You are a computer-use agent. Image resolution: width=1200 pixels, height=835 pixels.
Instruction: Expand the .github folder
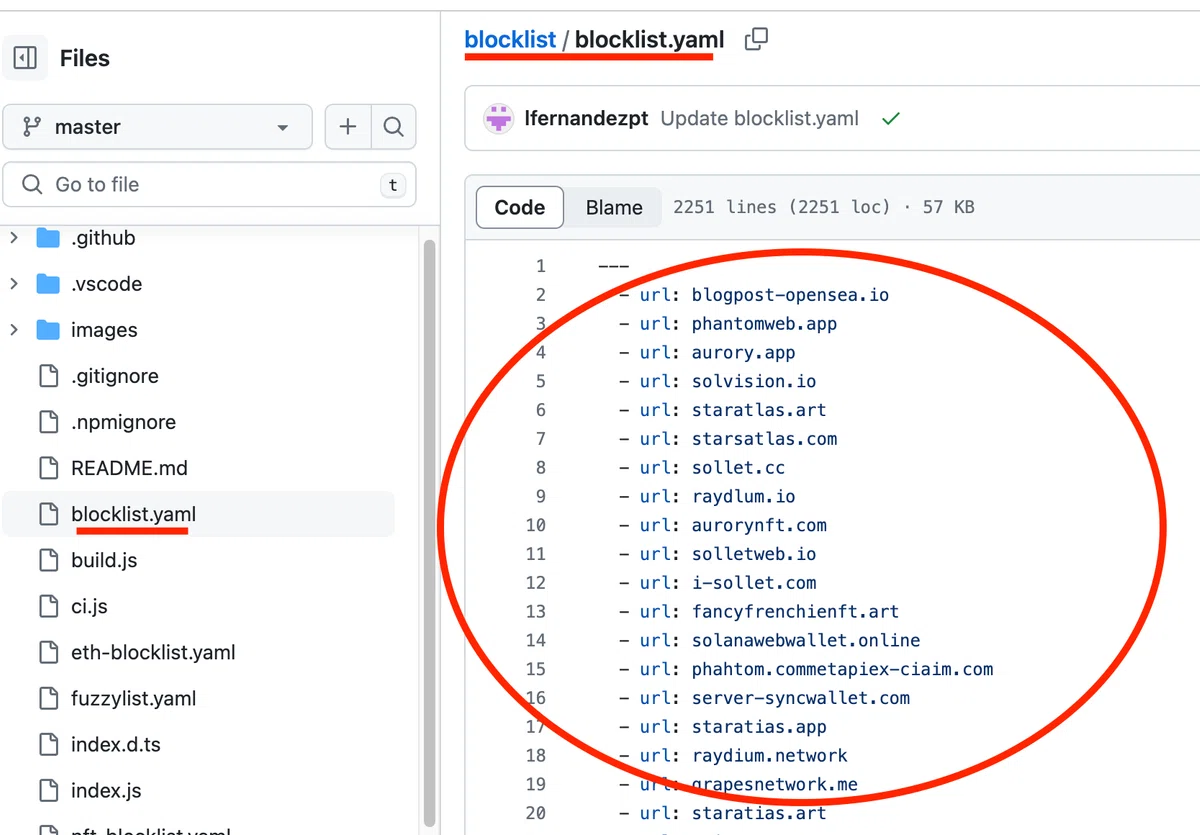(13, 238)
